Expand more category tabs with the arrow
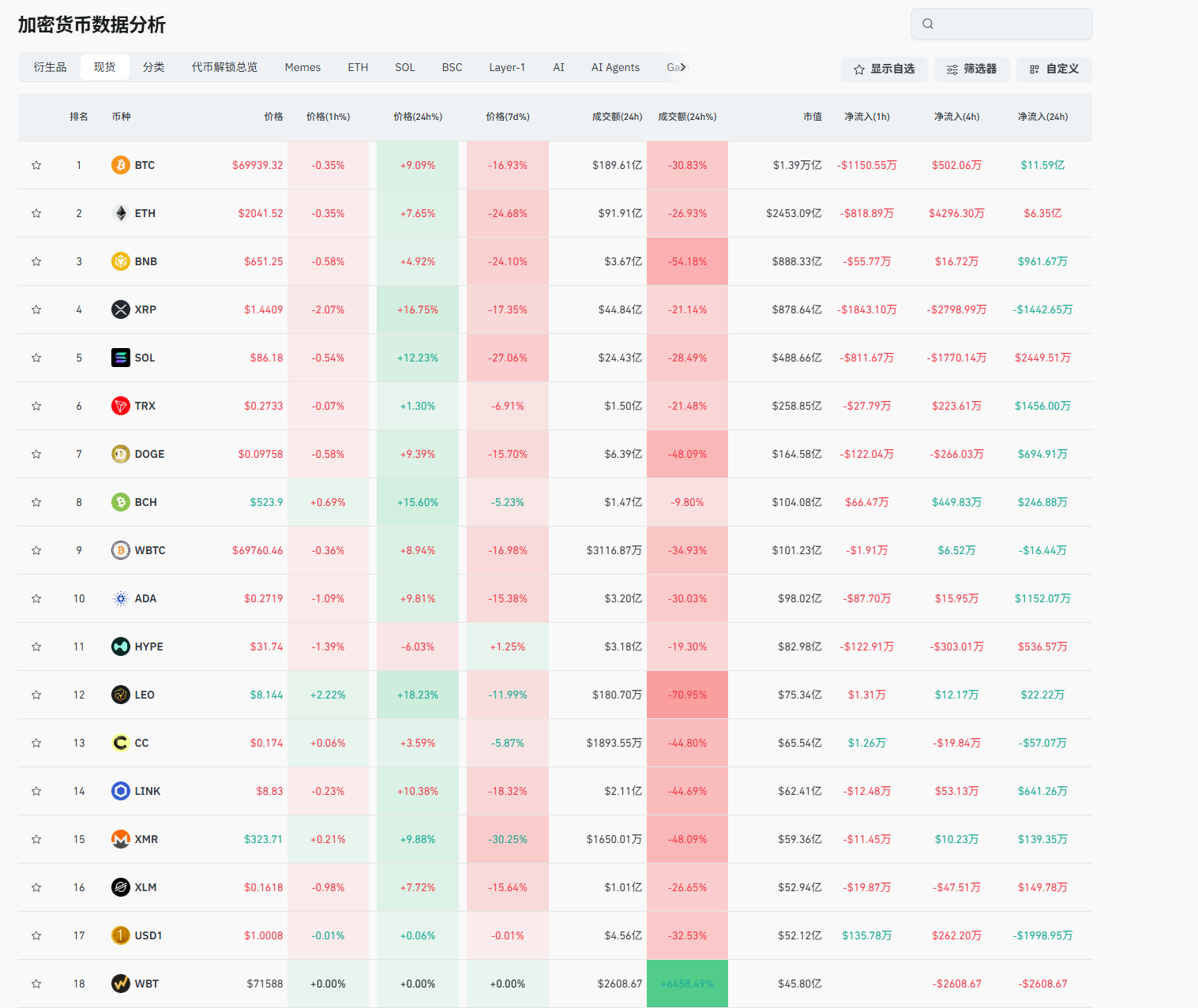Viewport: 1198px width, 1008px height. point(683,67)
